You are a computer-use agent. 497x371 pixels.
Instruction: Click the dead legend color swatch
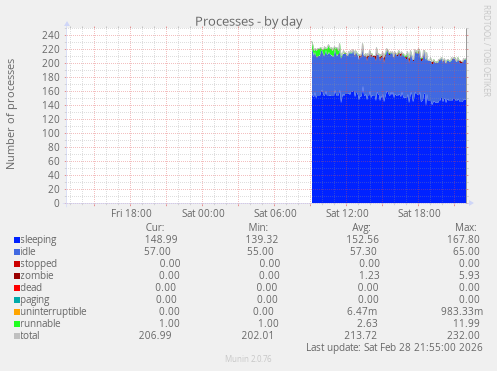(17, 288)
